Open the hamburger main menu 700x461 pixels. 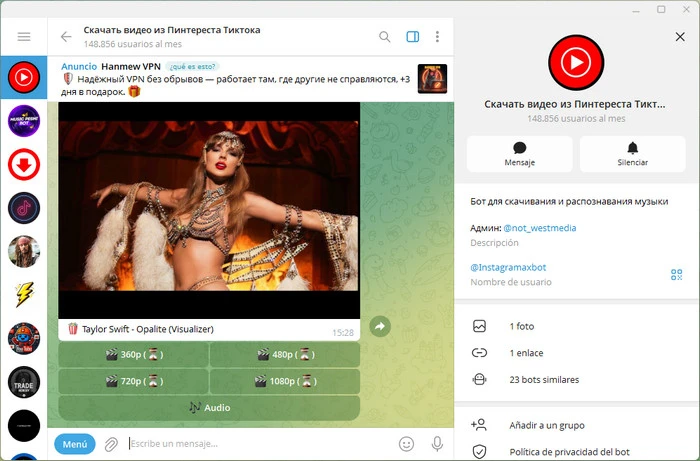(24, 37)
